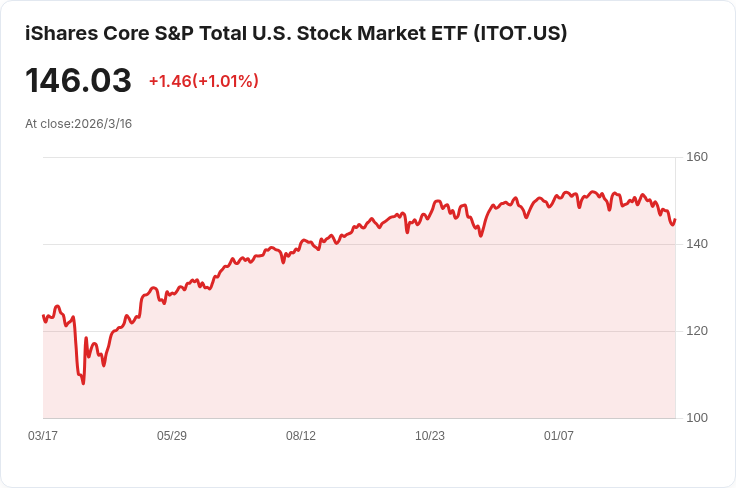This screenshot has width=736, height=488.
Task: Select the 100 y-axis label
Action: coord(697,418)
